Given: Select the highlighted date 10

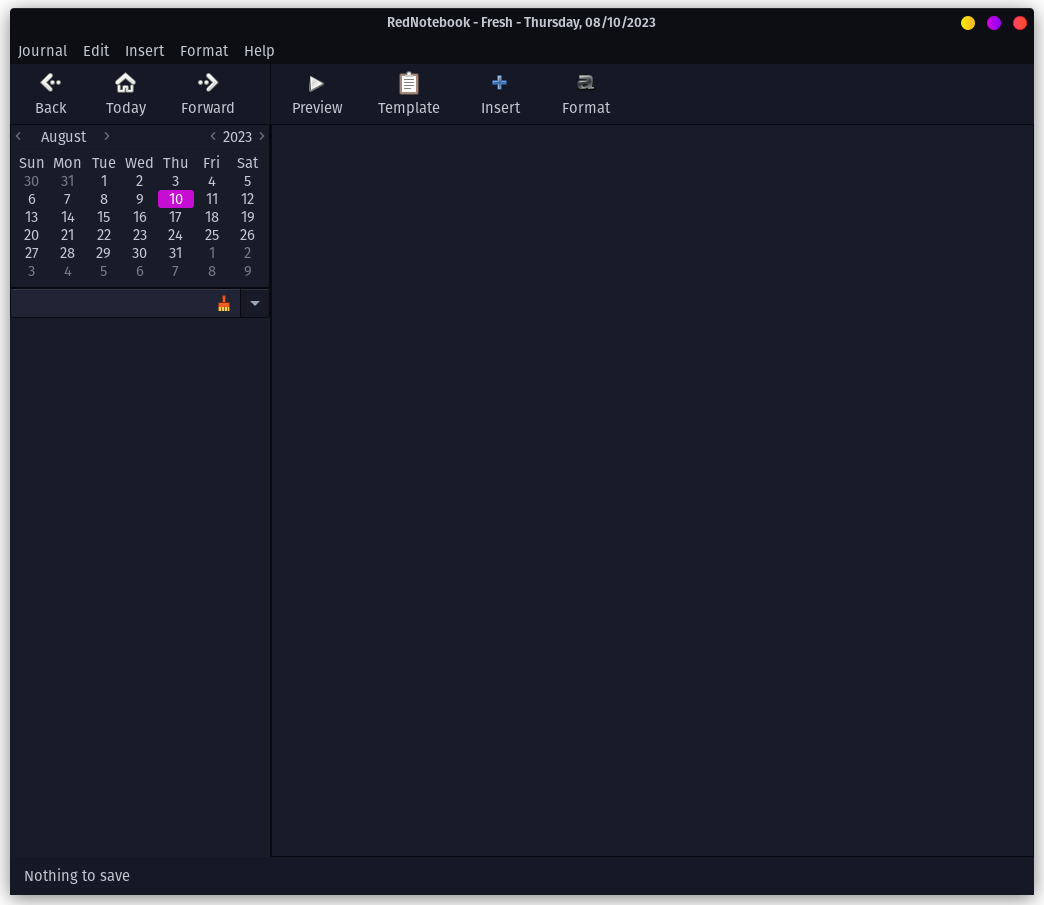Looking at the screenshot, I should (x=175, y=199).
